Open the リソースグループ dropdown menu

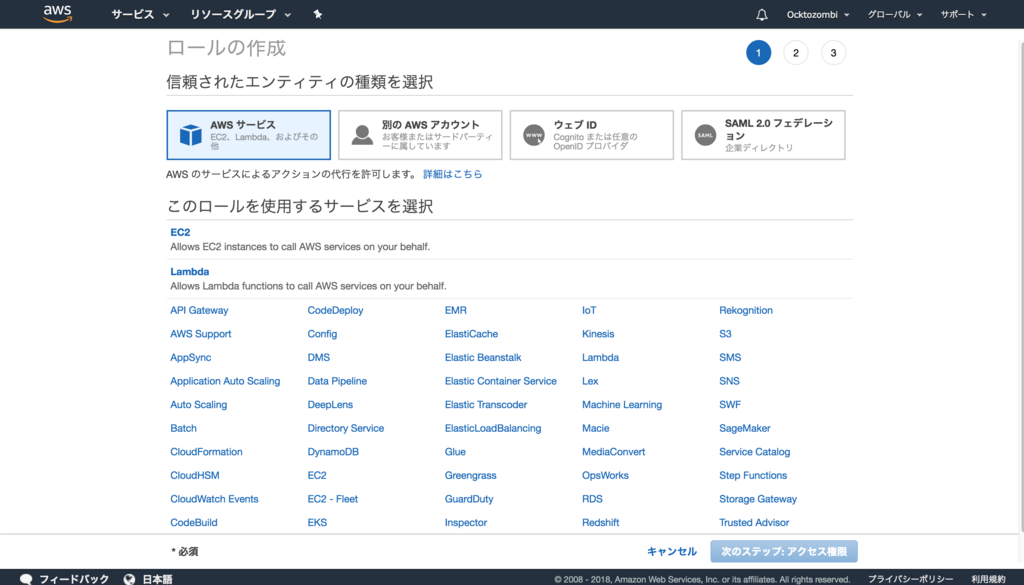[240, 14]
